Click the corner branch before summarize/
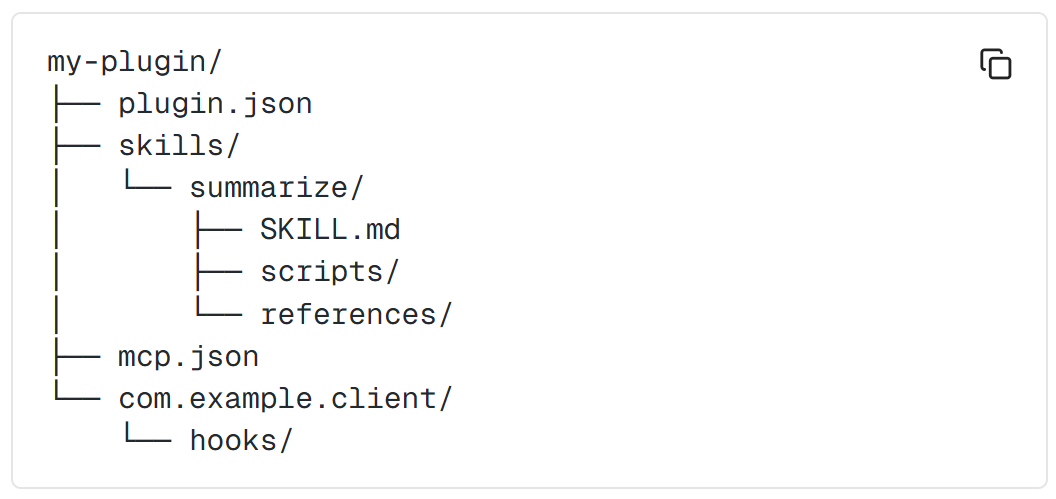The width and height of the screenshot is (1056, 499). pos(148,182)
